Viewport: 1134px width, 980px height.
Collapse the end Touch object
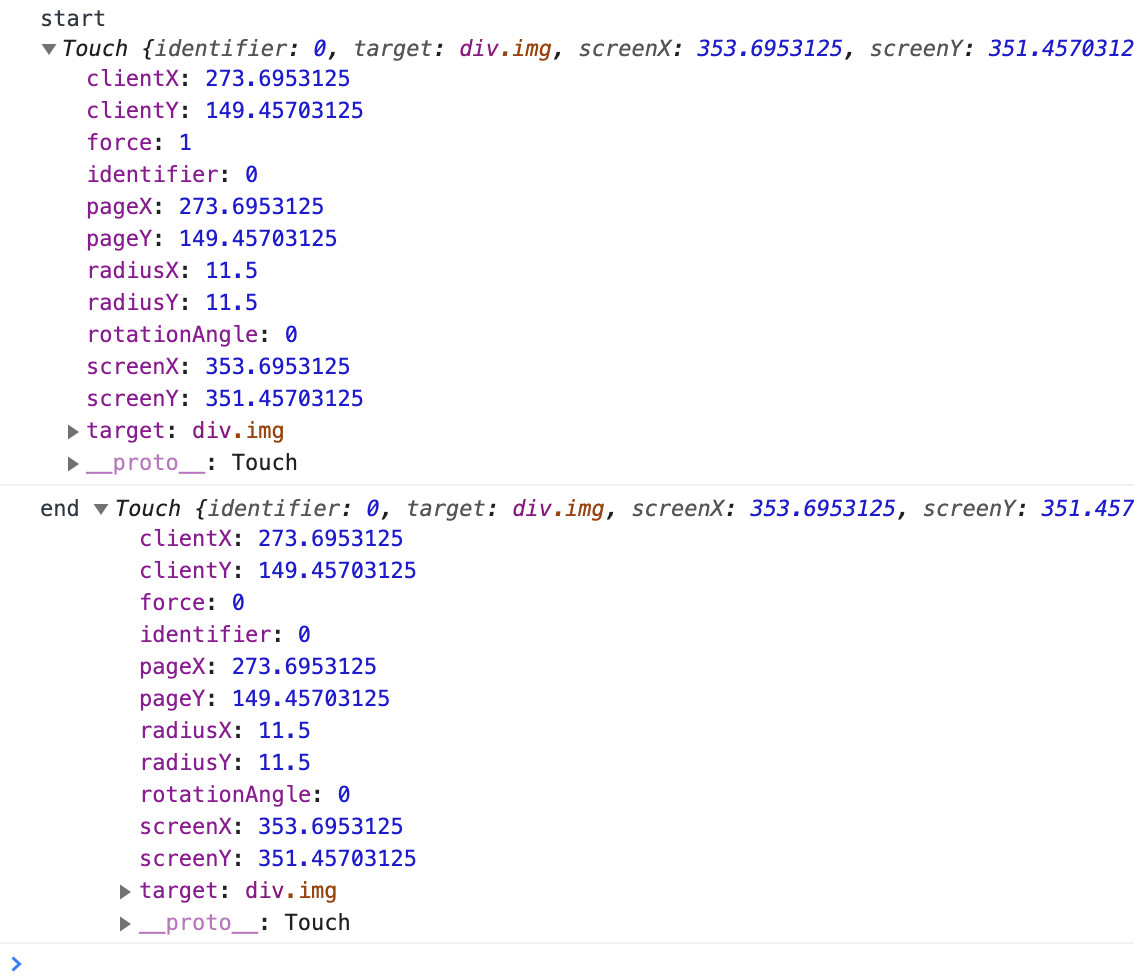tap(100, 509)
